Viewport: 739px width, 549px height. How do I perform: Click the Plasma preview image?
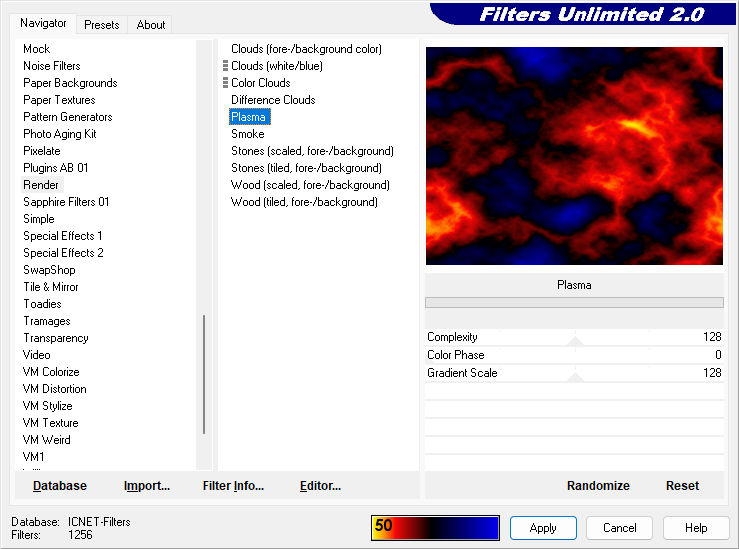click(574, 156)
